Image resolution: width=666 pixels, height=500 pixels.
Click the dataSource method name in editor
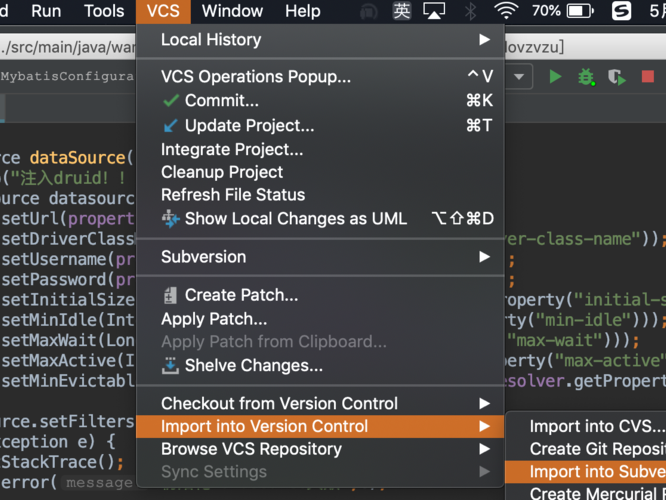coord(77,158)
